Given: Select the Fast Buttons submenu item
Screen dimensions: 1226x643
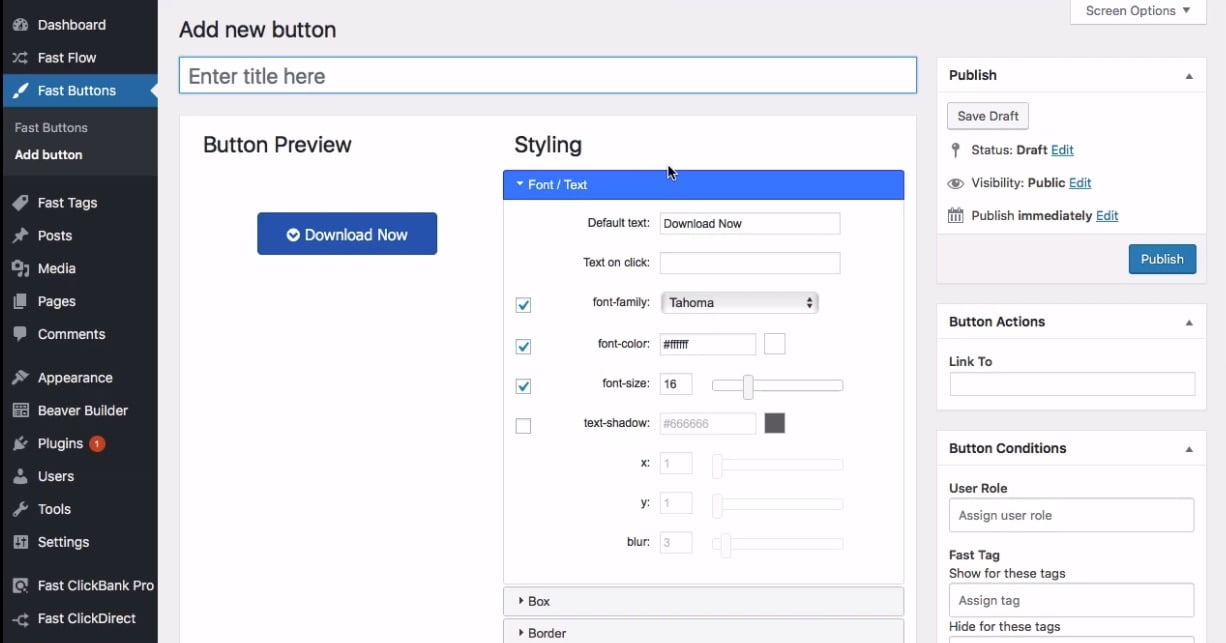Looking at the screenshot, I should 51,128.
